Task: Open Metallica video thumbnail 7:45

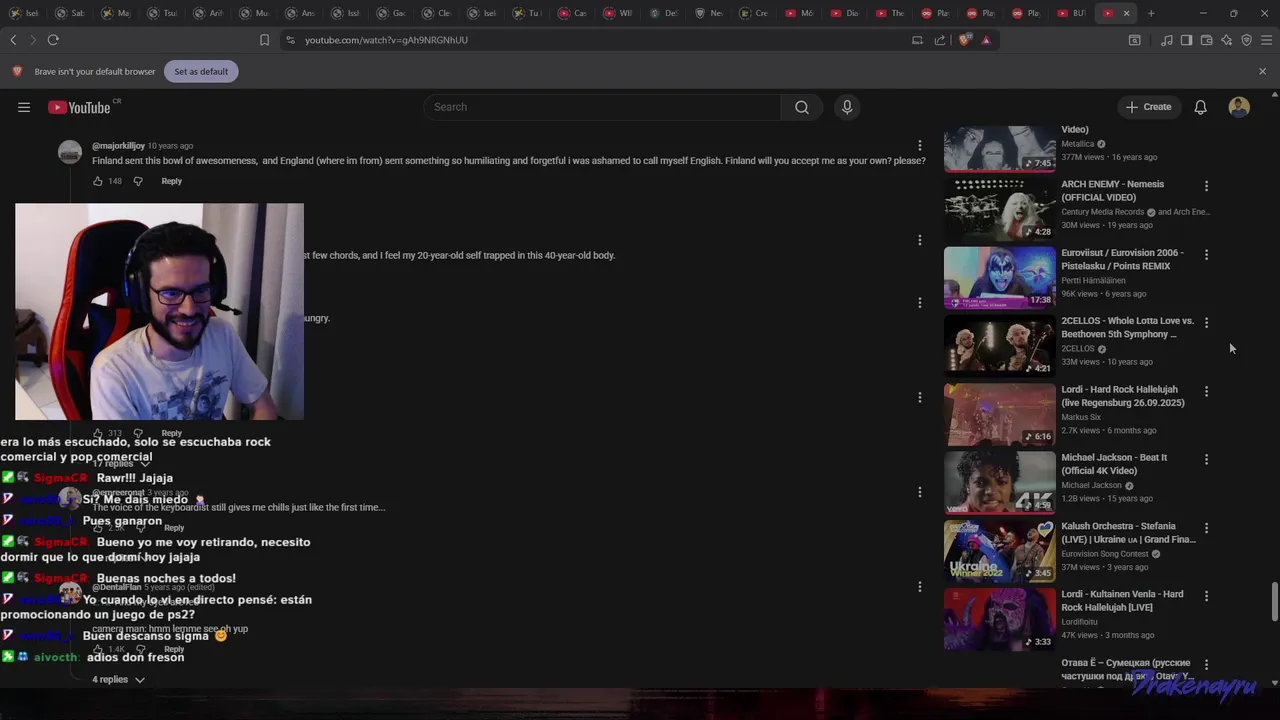Action: 999,148
